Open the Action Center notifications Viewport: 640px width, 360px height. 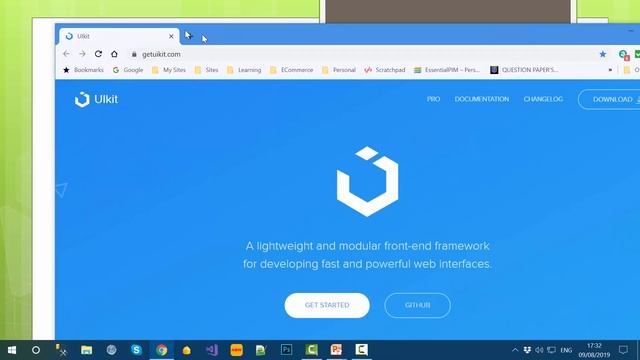(623, 350)
